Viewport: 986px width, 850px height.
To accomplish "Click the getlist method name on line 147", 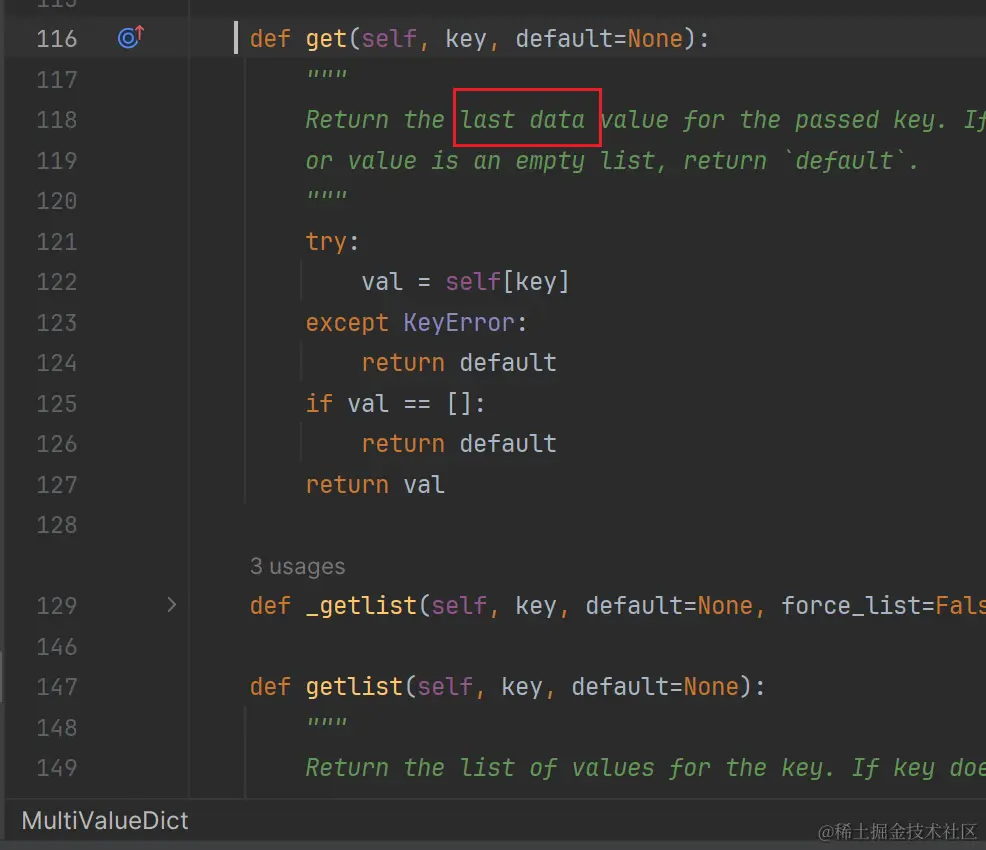I will pos(354,687).
